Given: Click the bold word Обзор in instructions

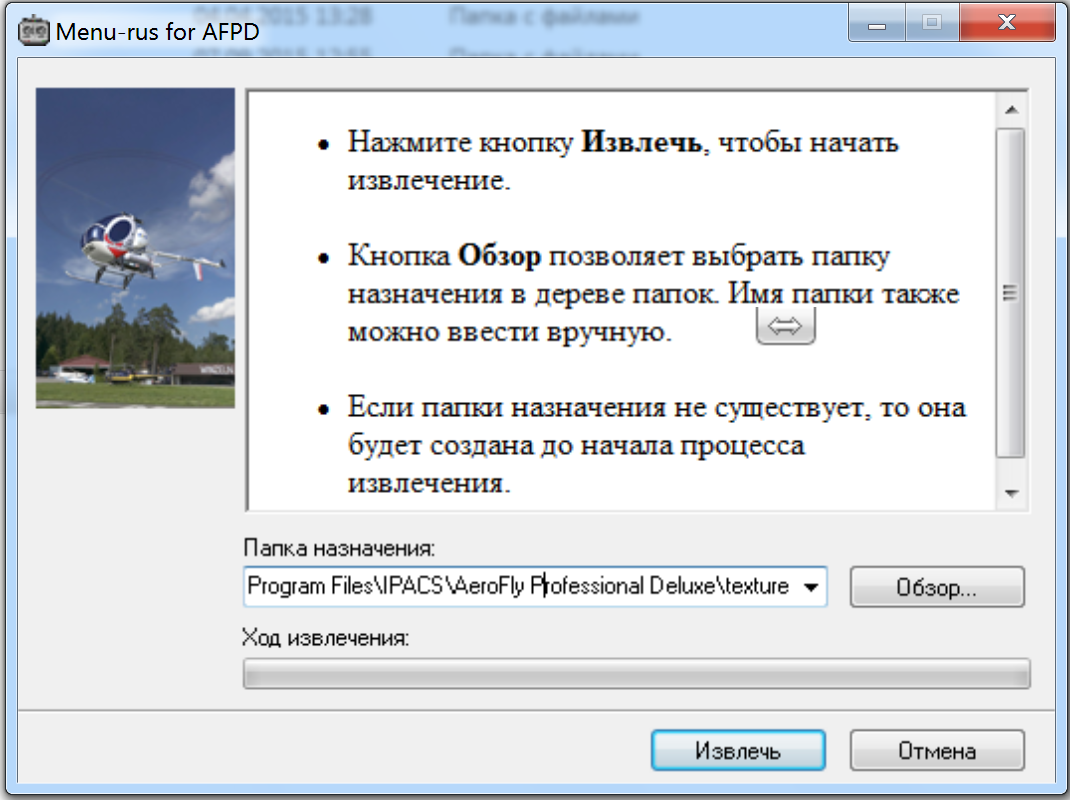Looking at the screenshot, I should pyautogui.click(x=499, y=256).
